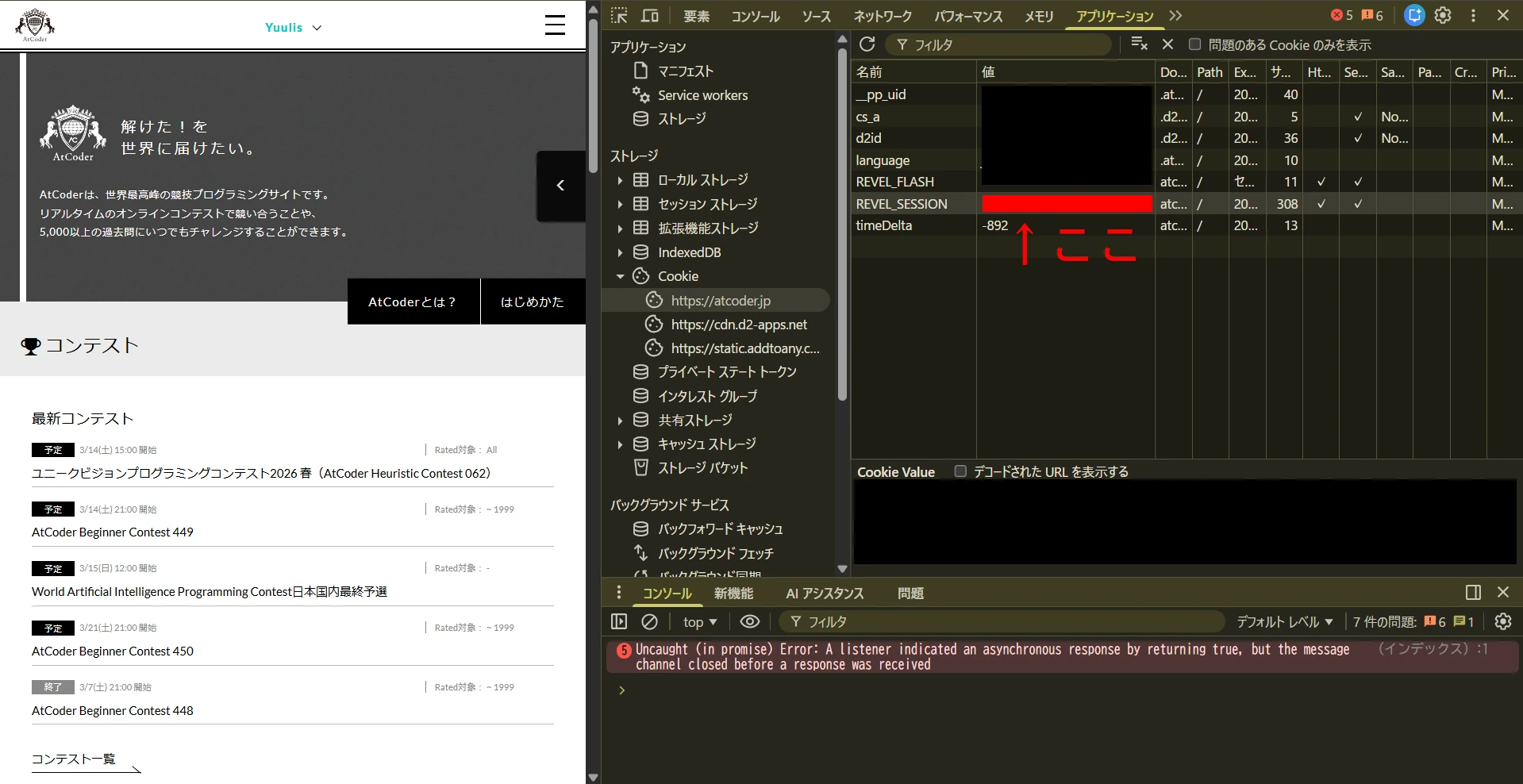Expand the IndexedDB tree node arrow

[x=620, y=252]
